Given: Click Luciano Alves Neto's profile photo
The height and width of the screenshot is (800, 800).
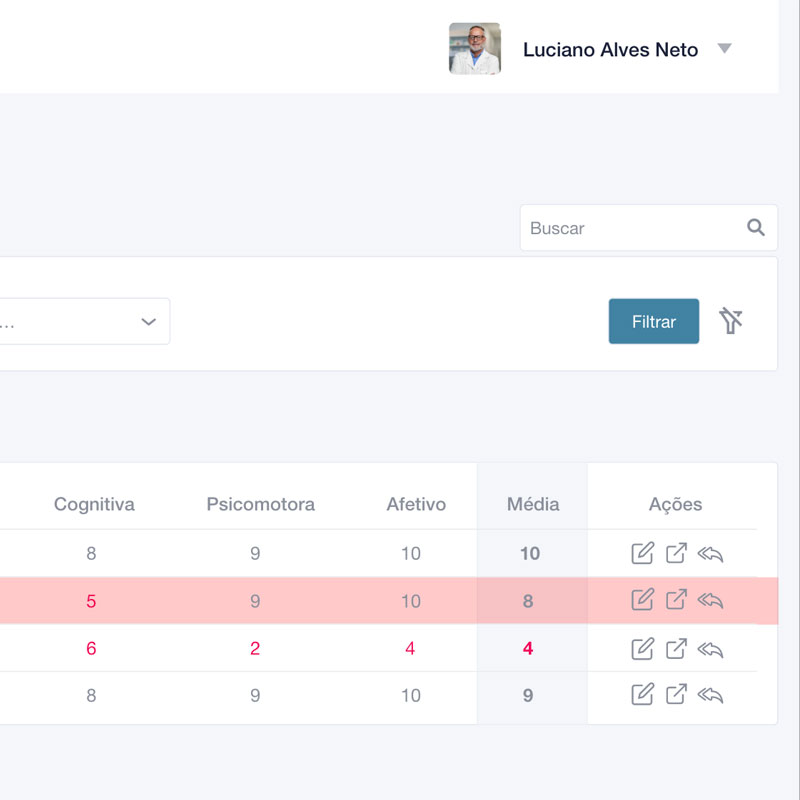Looking at the screenshot, I should pos(475,49).
